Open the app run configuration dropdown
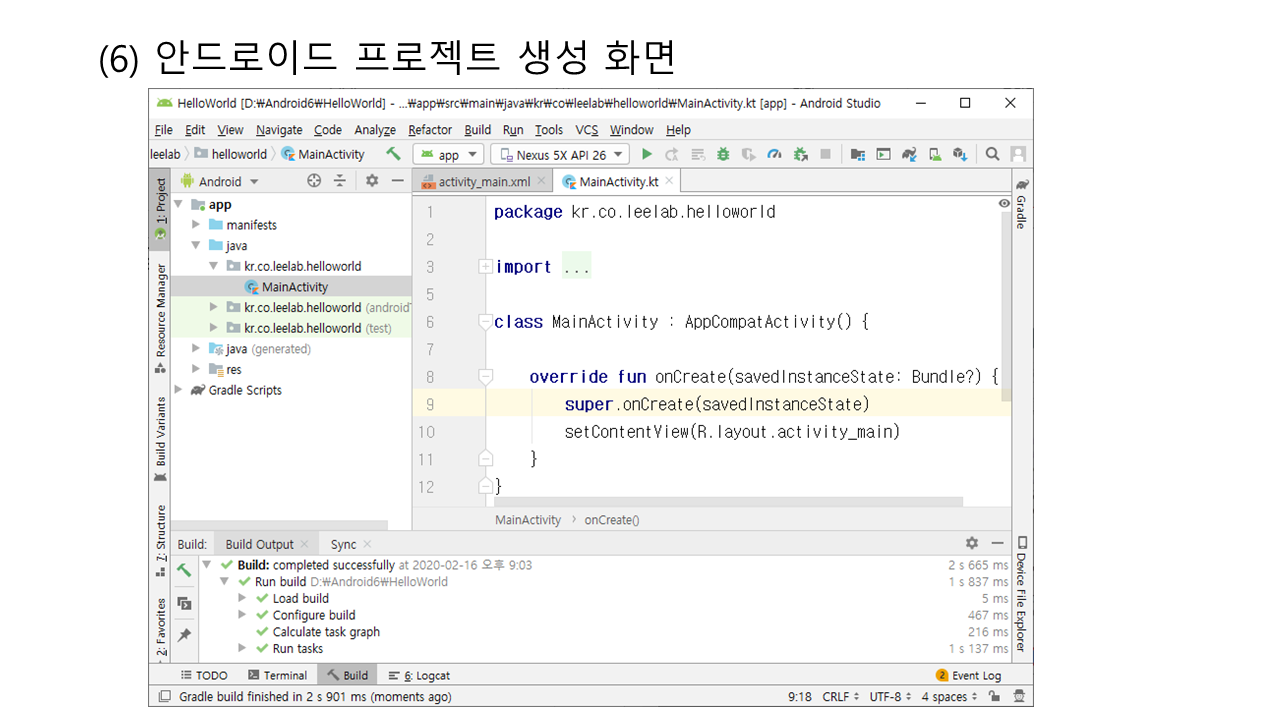Viewport: 1280px width, 720px height. point(449,154)
